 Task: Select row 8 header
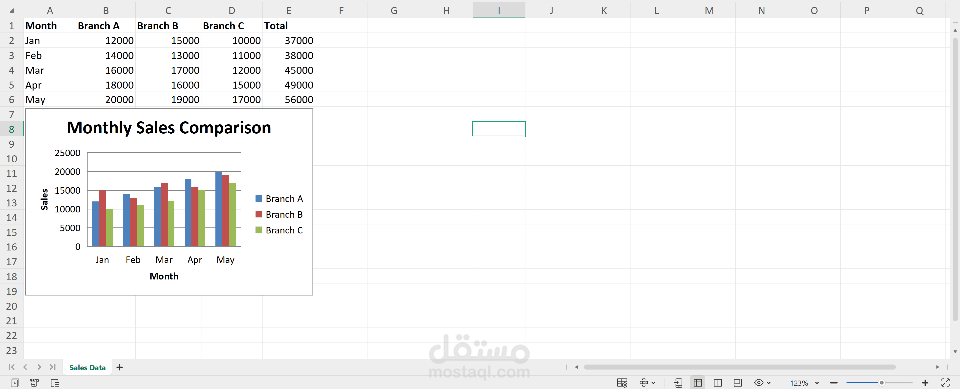click(x=12, y=129)
